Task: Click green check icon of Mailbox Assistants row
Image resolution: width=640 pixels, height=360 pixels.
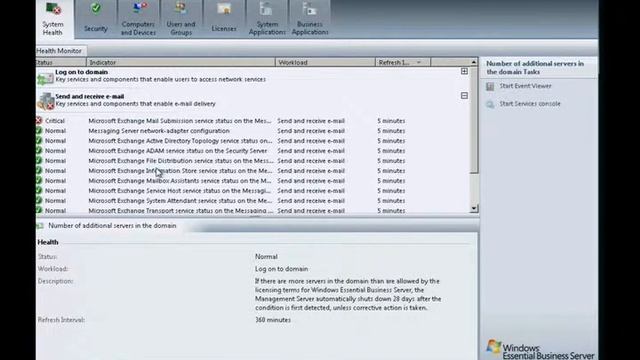Action: pos(39,180)
